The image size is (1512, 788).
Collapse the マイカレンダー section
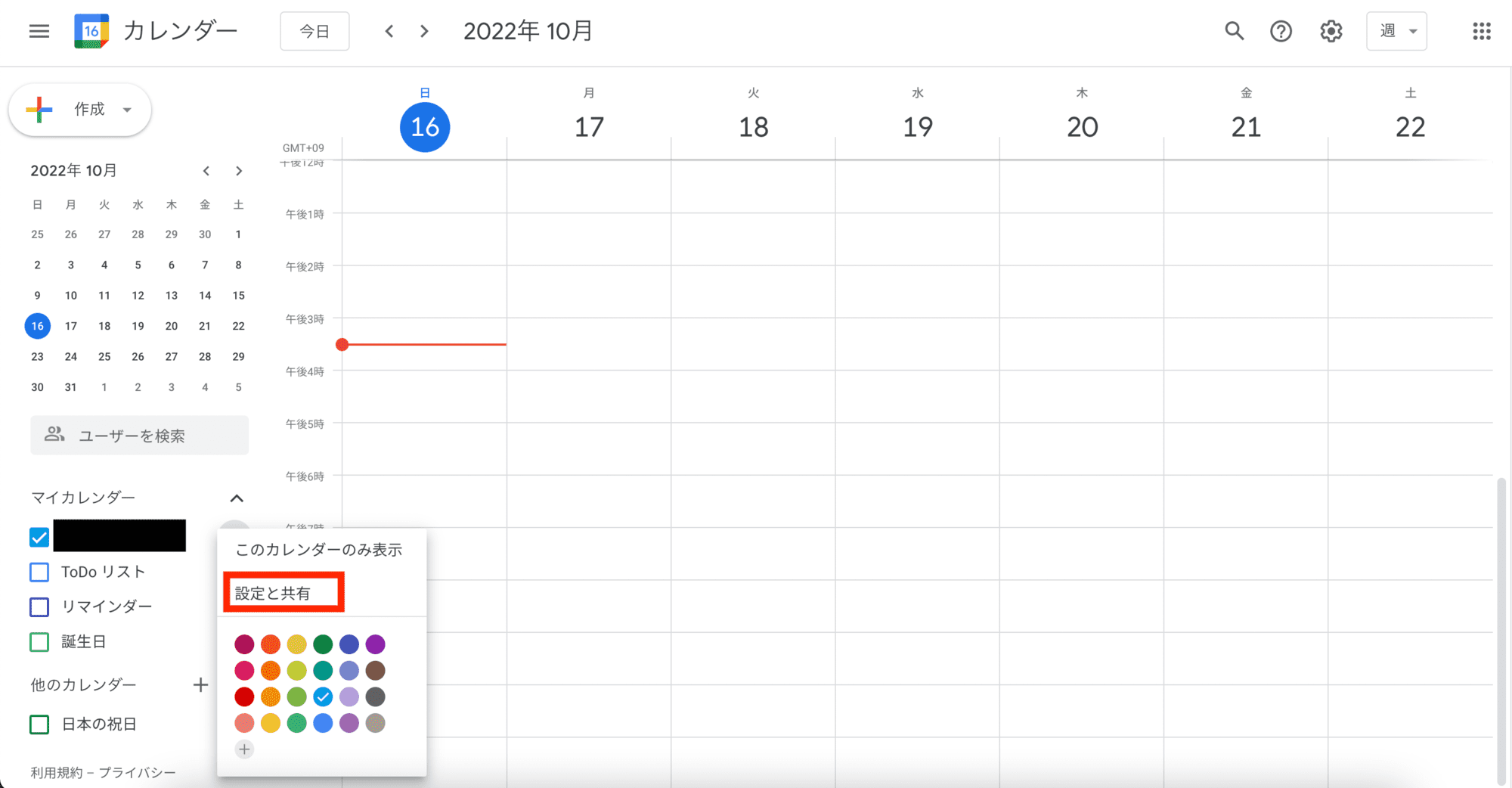coord(237,498)
